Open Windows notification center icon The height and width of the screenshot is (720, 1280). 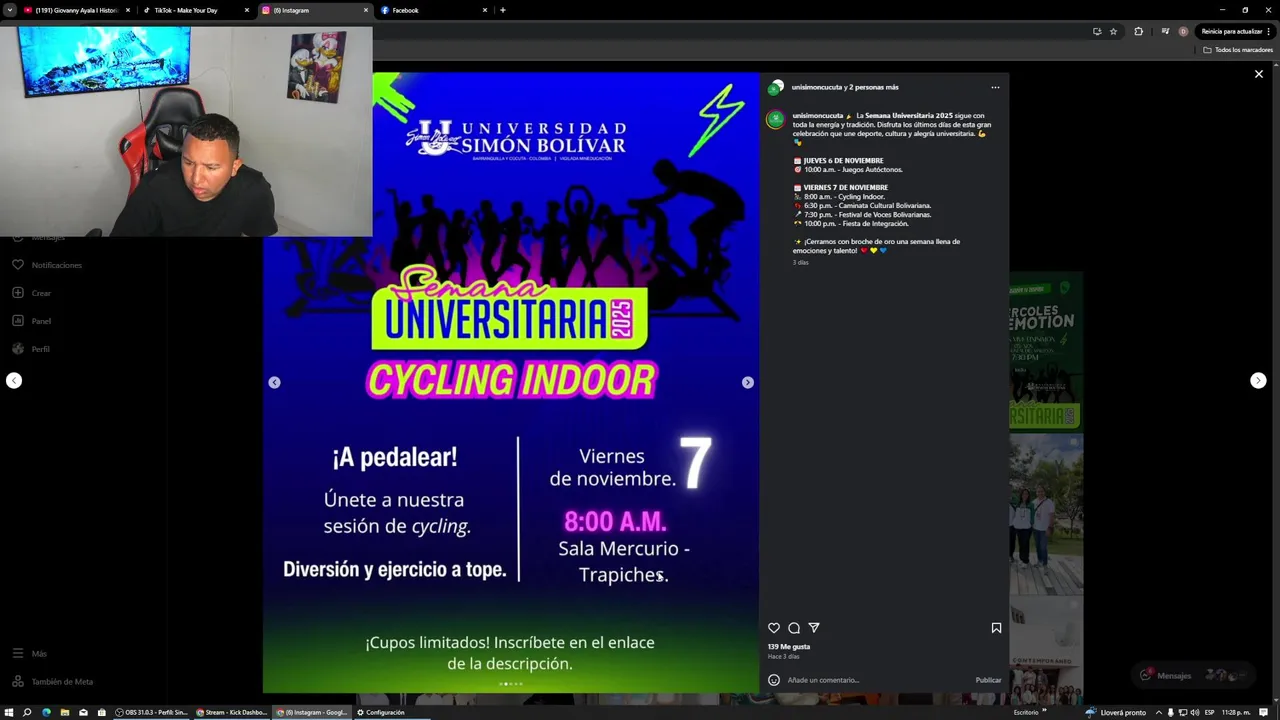pos(1264,712)
